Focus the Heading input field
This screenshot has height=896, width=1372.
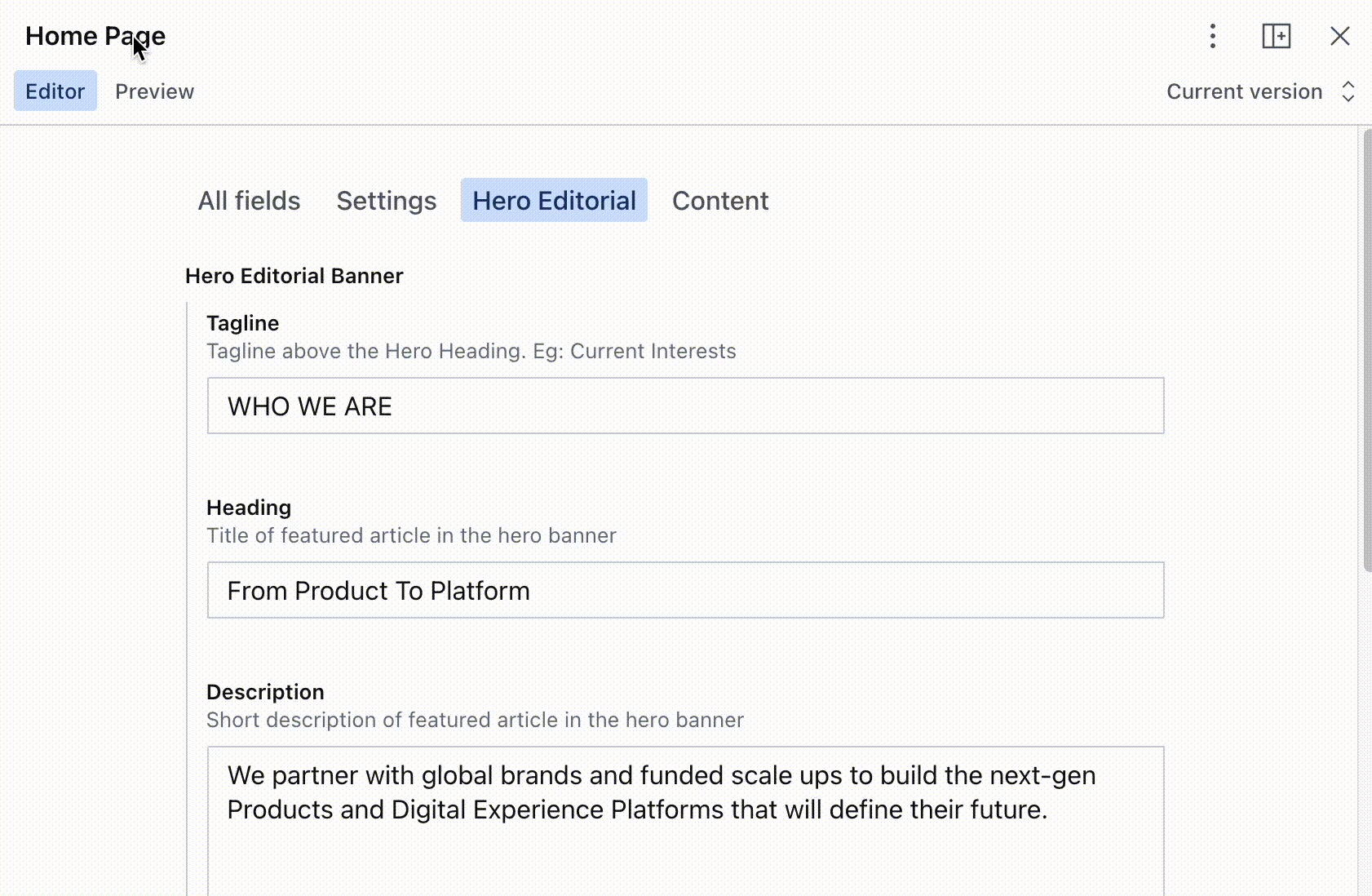[685, 591]
